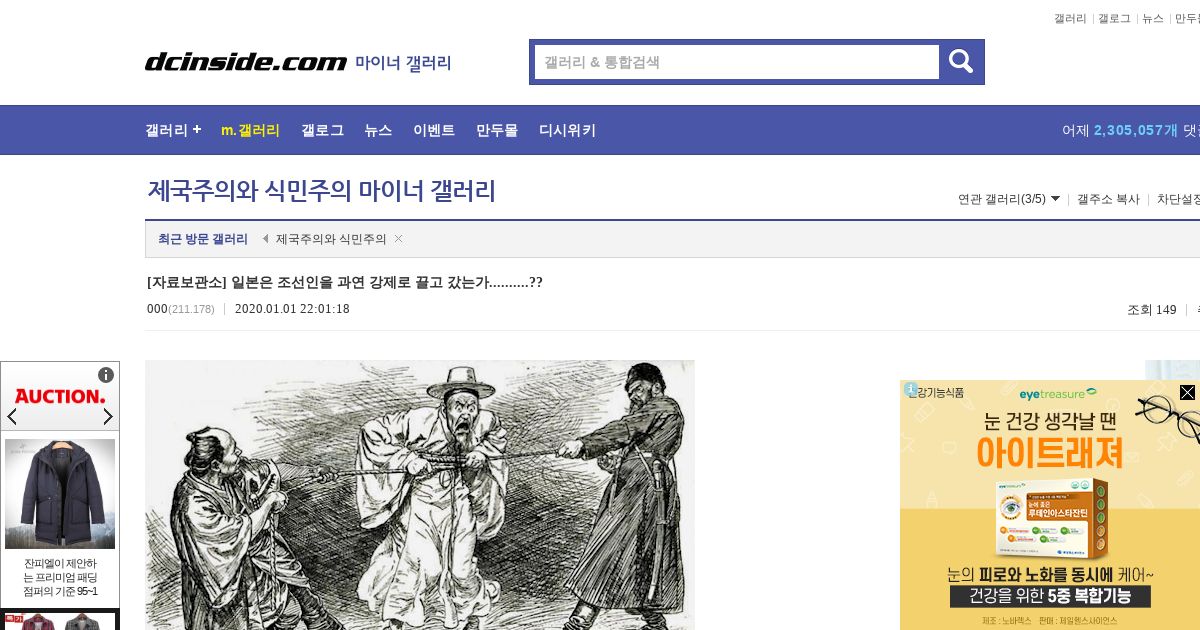Expand the 갤러리 + menu
This screenshot has width=1200, height=630.
(173, 130)
